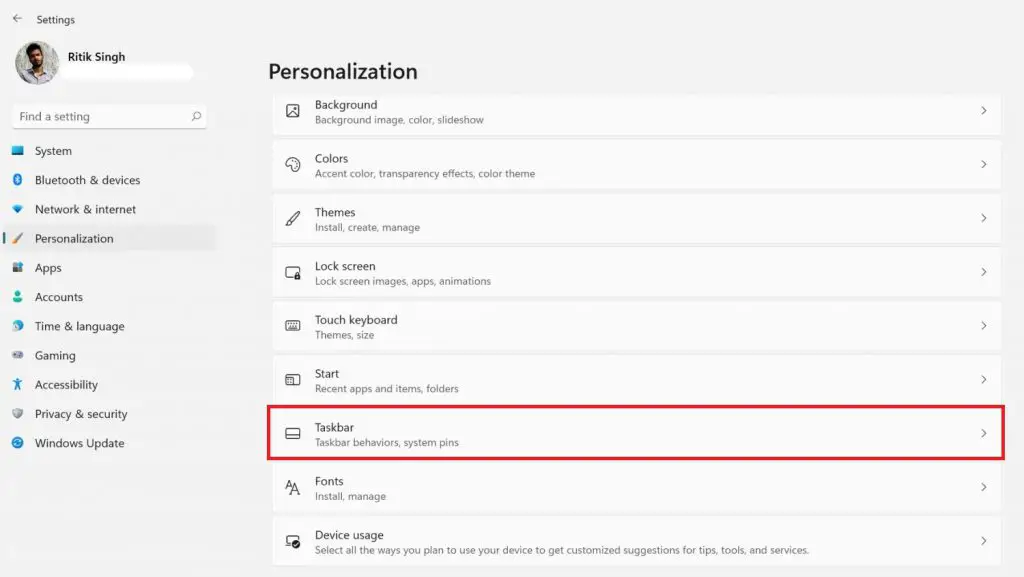Open the Lock screen chevron
The width and height of the screenshot is (1024, 577).
pyautogui.click(x=984, y=272)
